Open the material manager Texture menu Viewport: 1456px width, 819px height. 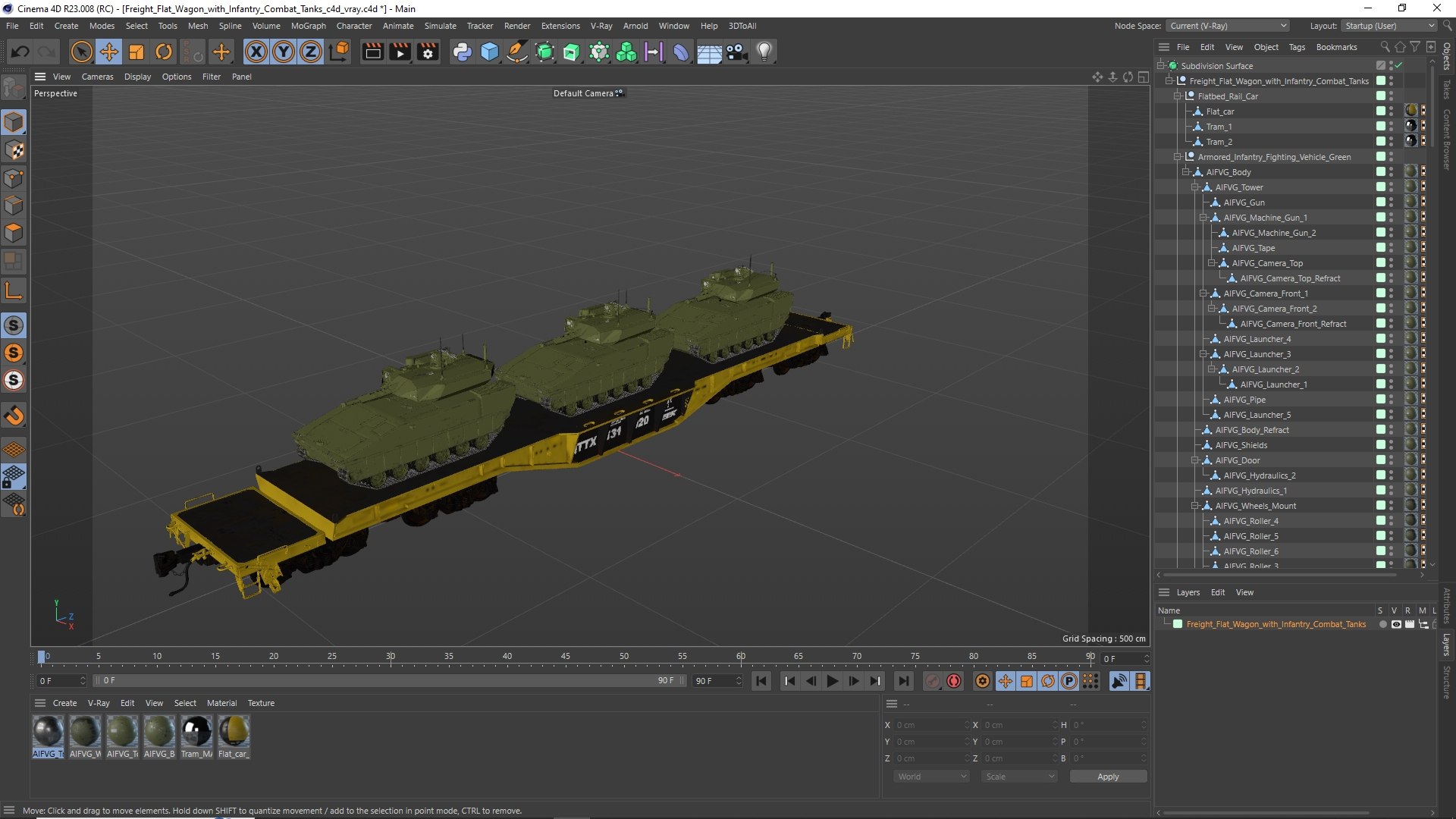point(261,703)
